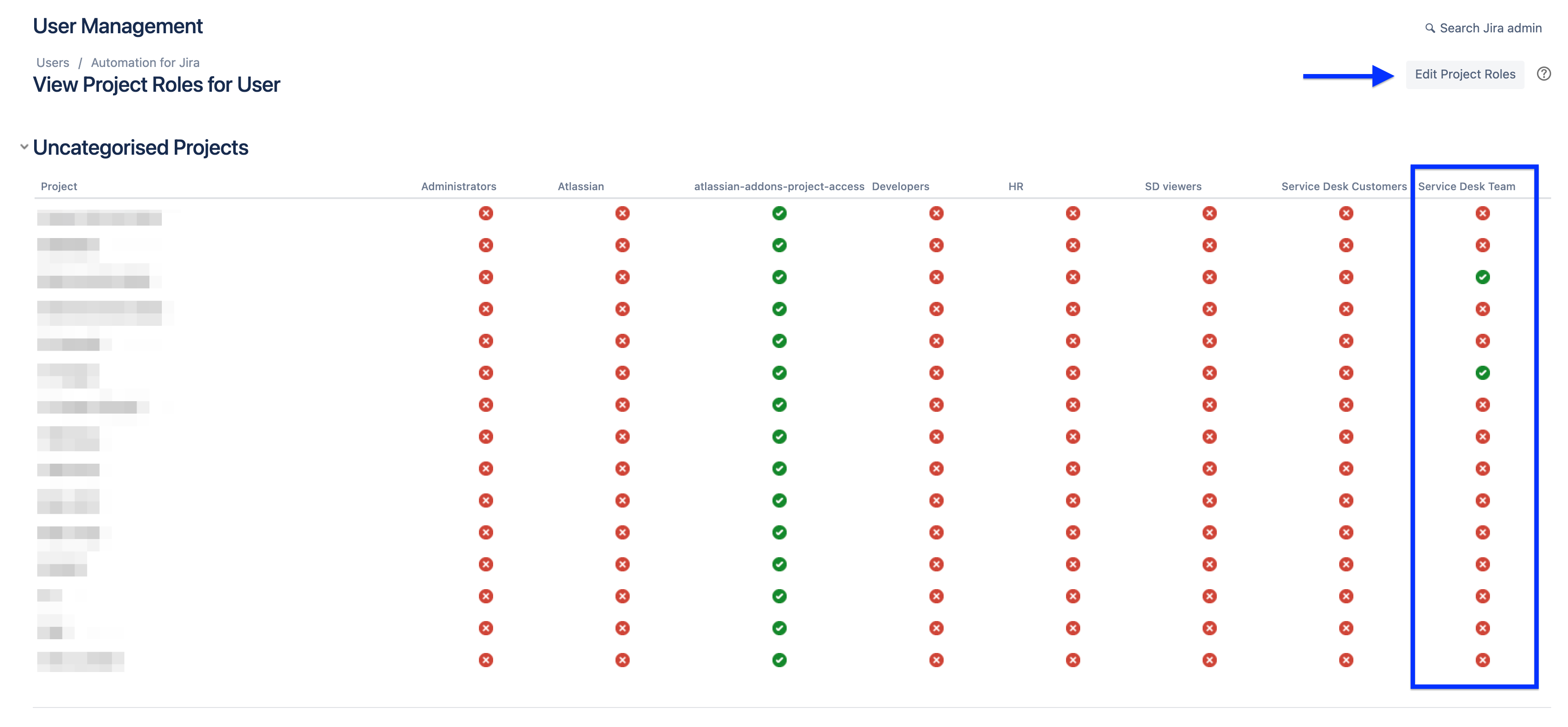Toggle the Service Desk Team role for the top project
Screen dimensions: 1568x727
tap(1482, 214)
